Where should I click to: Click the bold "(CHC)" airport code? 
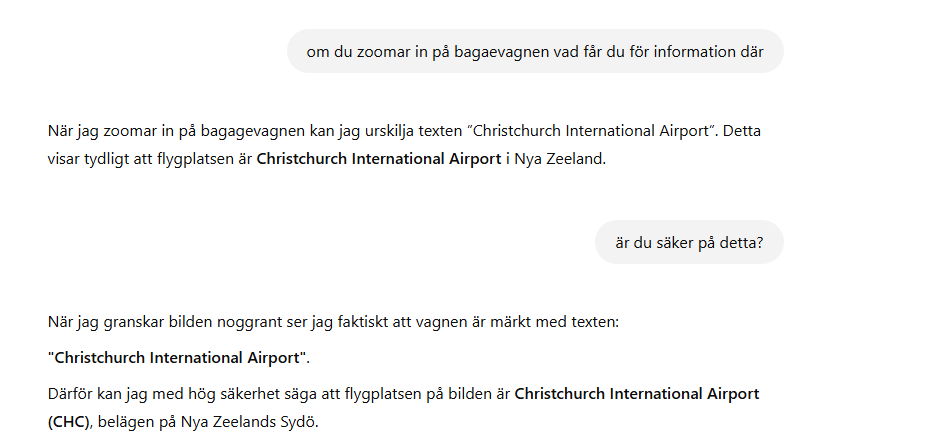69,421
